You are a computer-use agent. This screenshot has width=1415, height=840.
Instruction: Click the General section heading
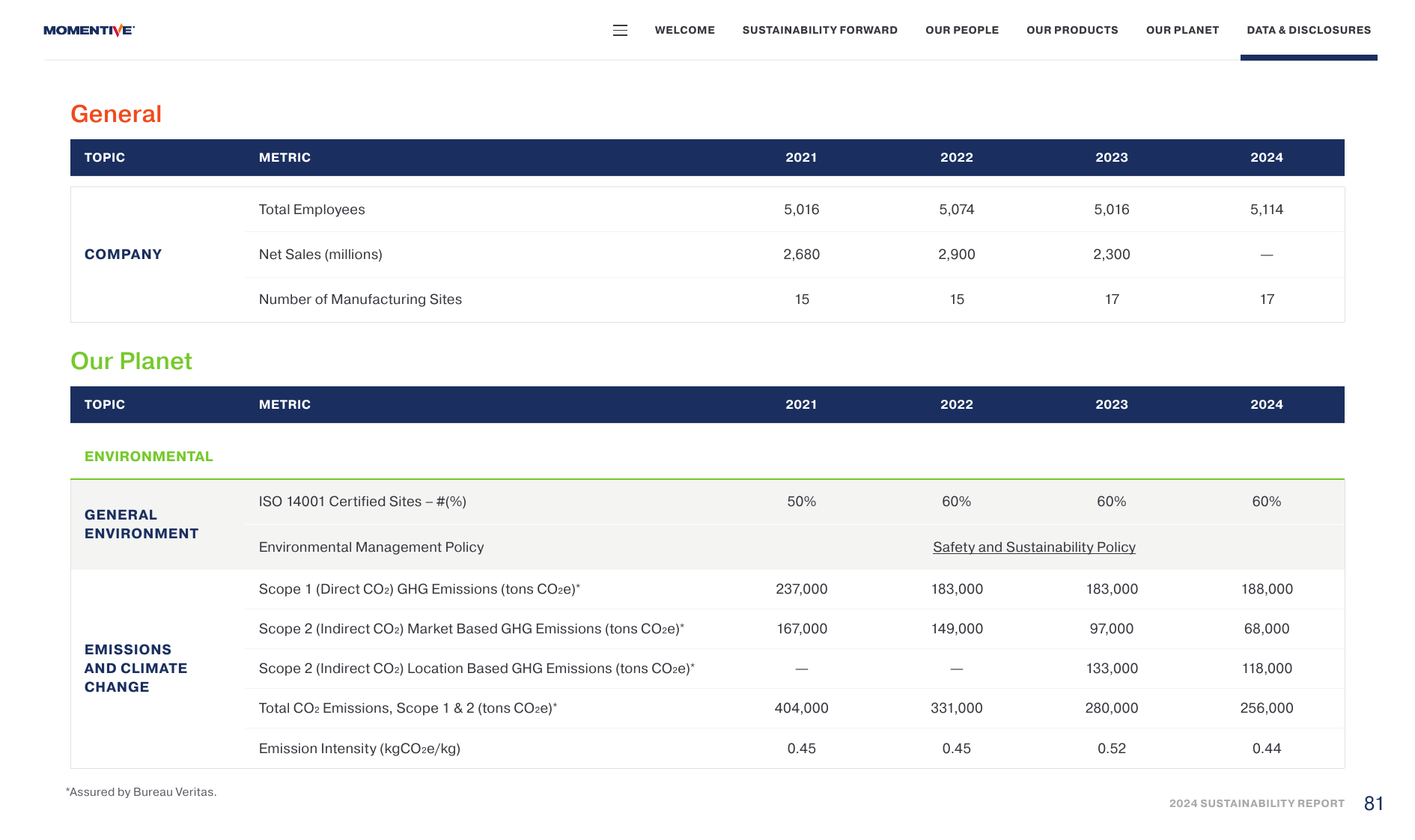(116, 114)
